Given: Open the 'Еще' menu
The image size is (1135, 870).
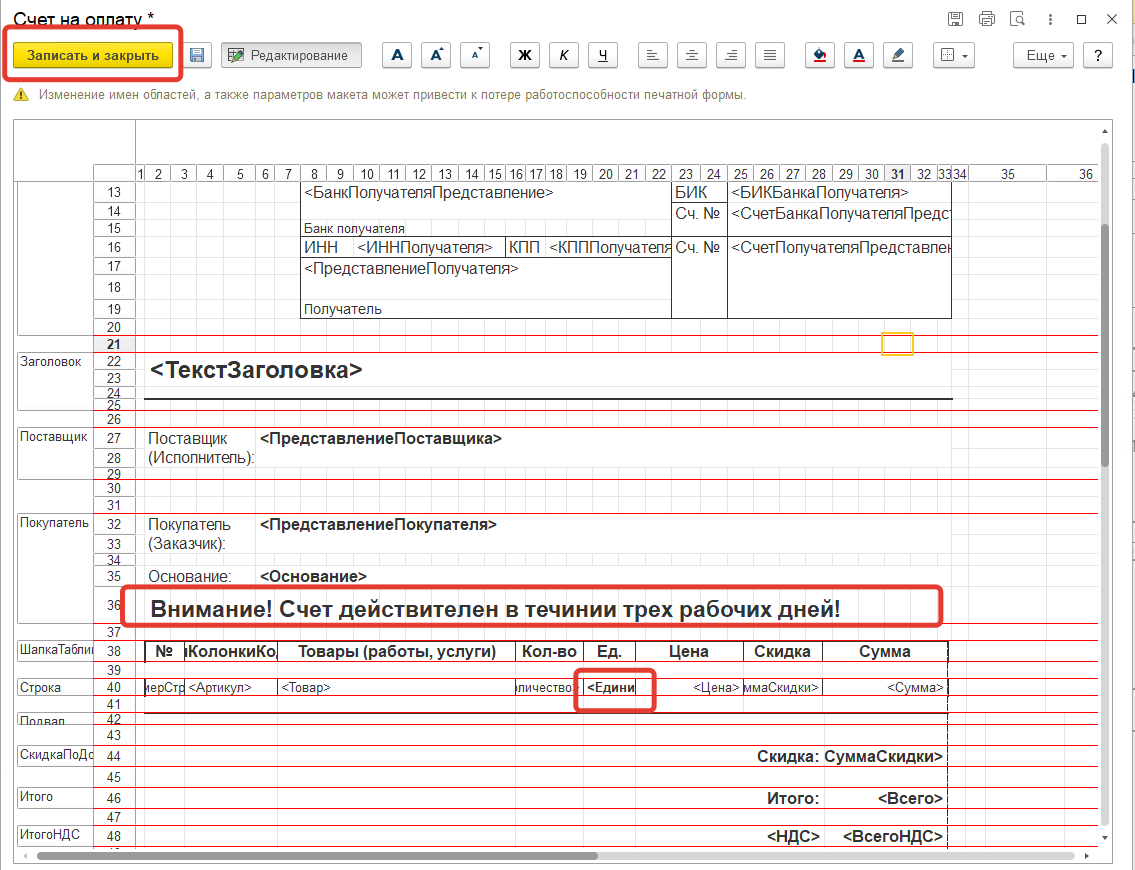Looking at the screenshot, I should pyautogui.click(x=1043, y=55).
